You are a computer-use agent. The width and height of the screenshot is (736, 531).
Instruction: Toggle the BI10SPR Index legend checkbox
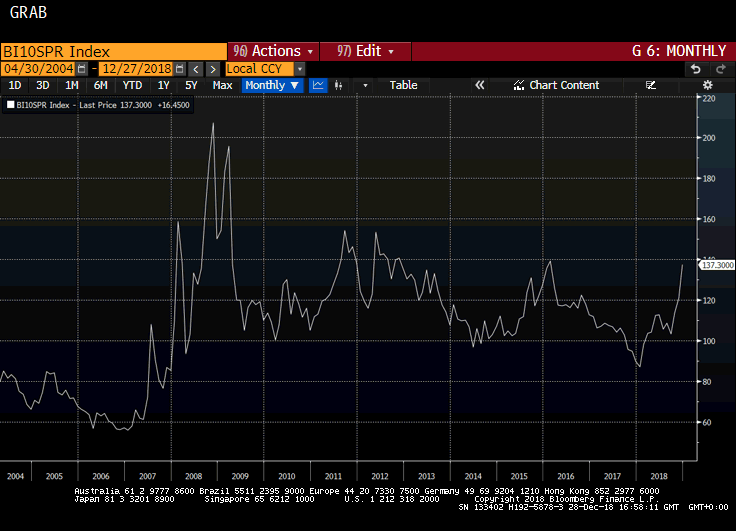click(10, 103)
